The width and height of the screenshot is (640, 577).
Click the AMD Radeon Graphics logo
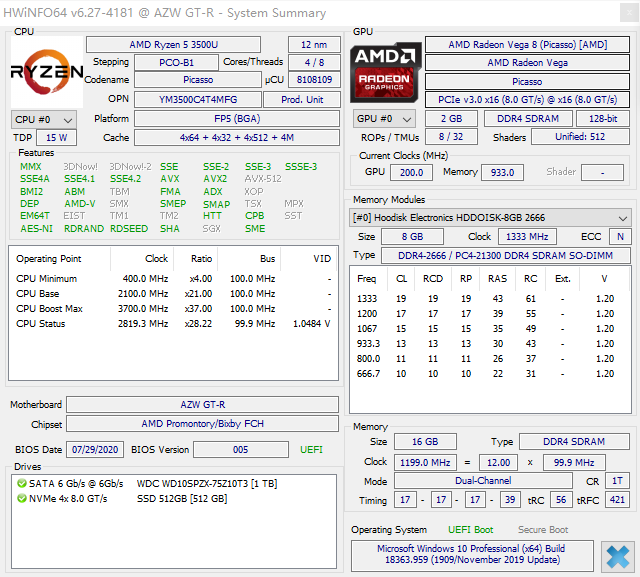click(385, 72)
